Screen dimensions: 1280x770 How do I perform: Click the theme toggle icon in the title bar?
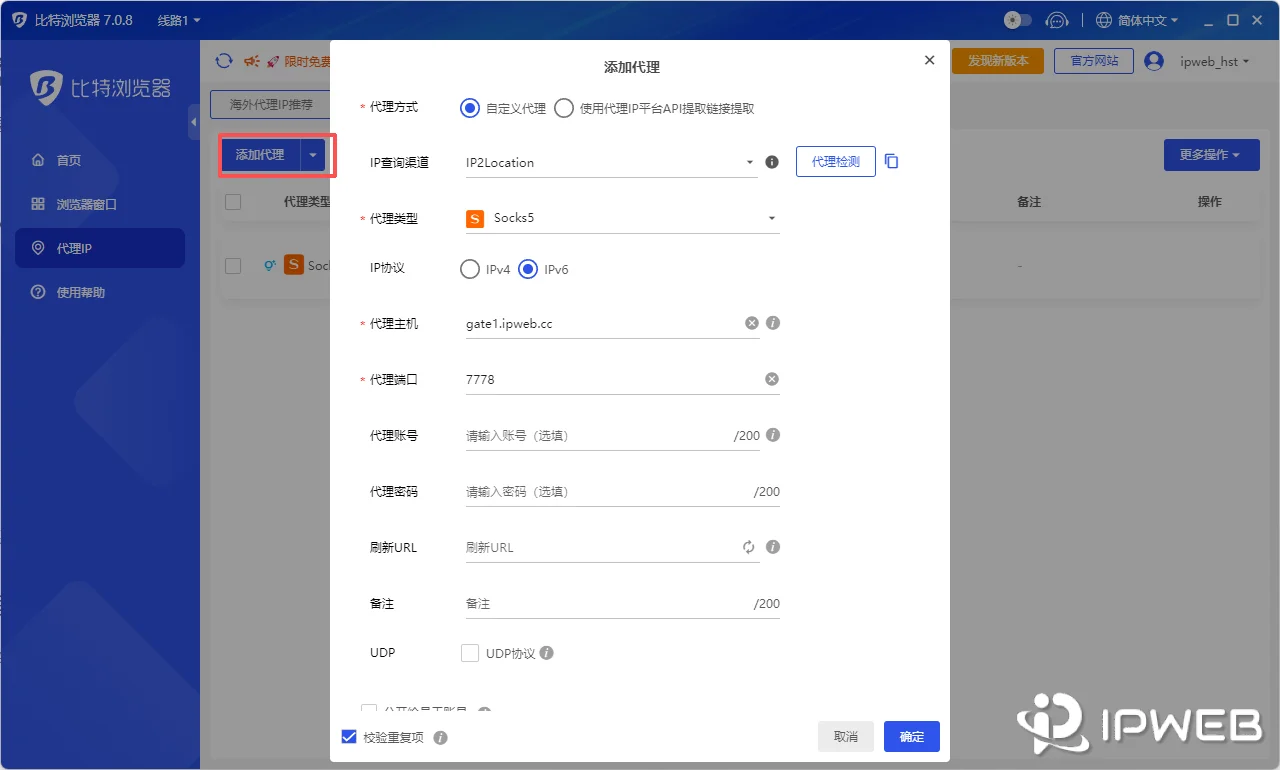[x=1017, y=19]
